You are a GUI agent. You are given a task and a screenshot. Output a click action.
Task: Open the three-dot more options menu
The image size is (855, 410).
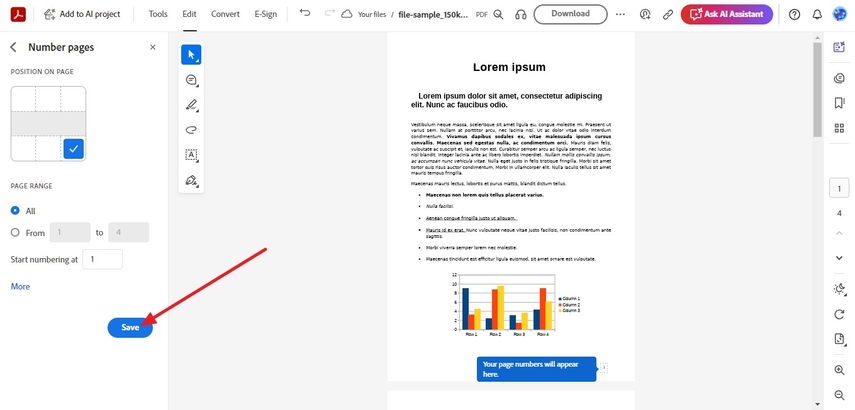(x=621, y=15)
